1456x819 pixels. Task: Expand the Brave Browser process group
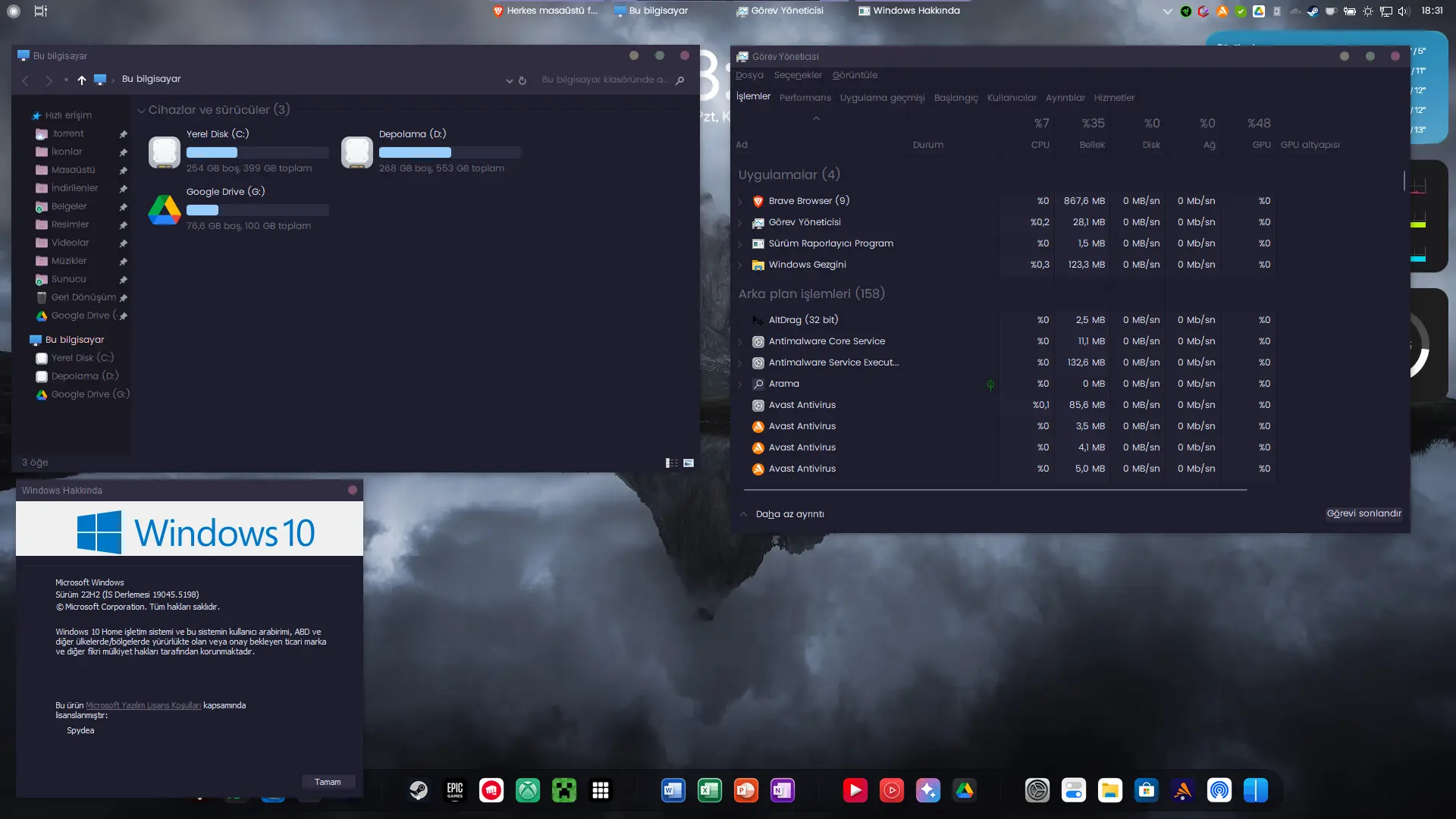[740, 202]
